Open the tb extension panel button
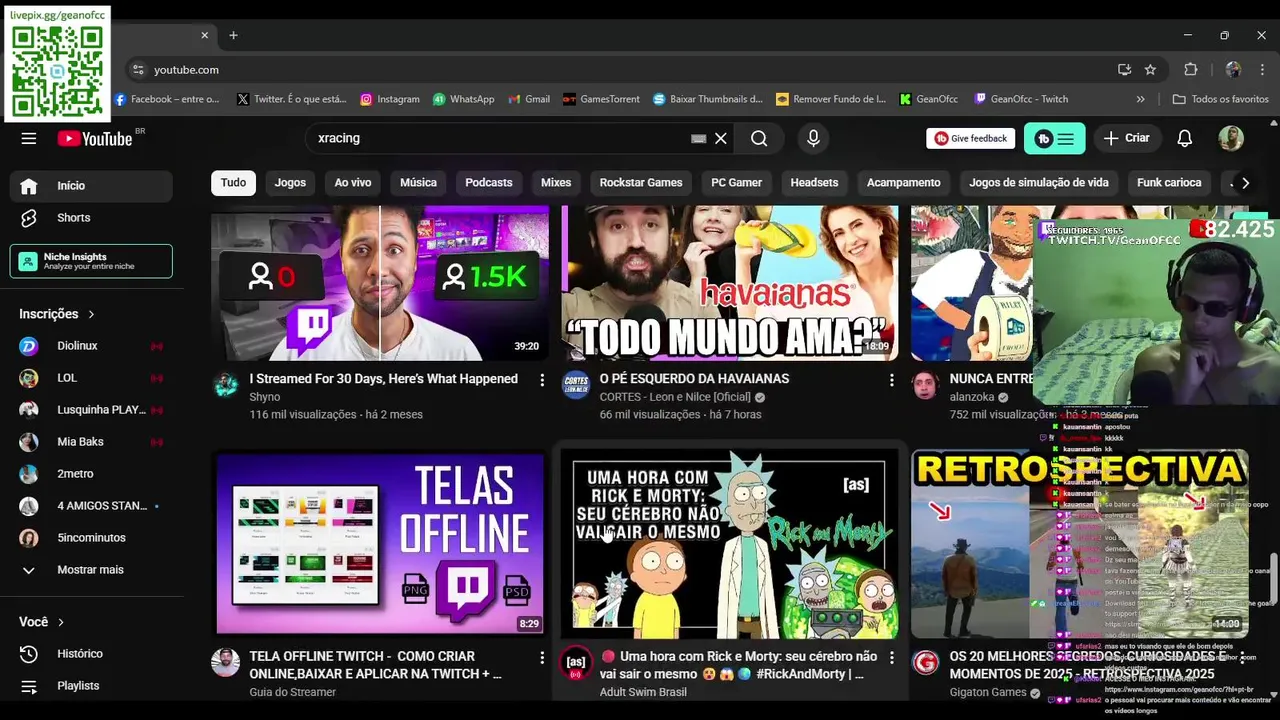 pos(1054,138)
